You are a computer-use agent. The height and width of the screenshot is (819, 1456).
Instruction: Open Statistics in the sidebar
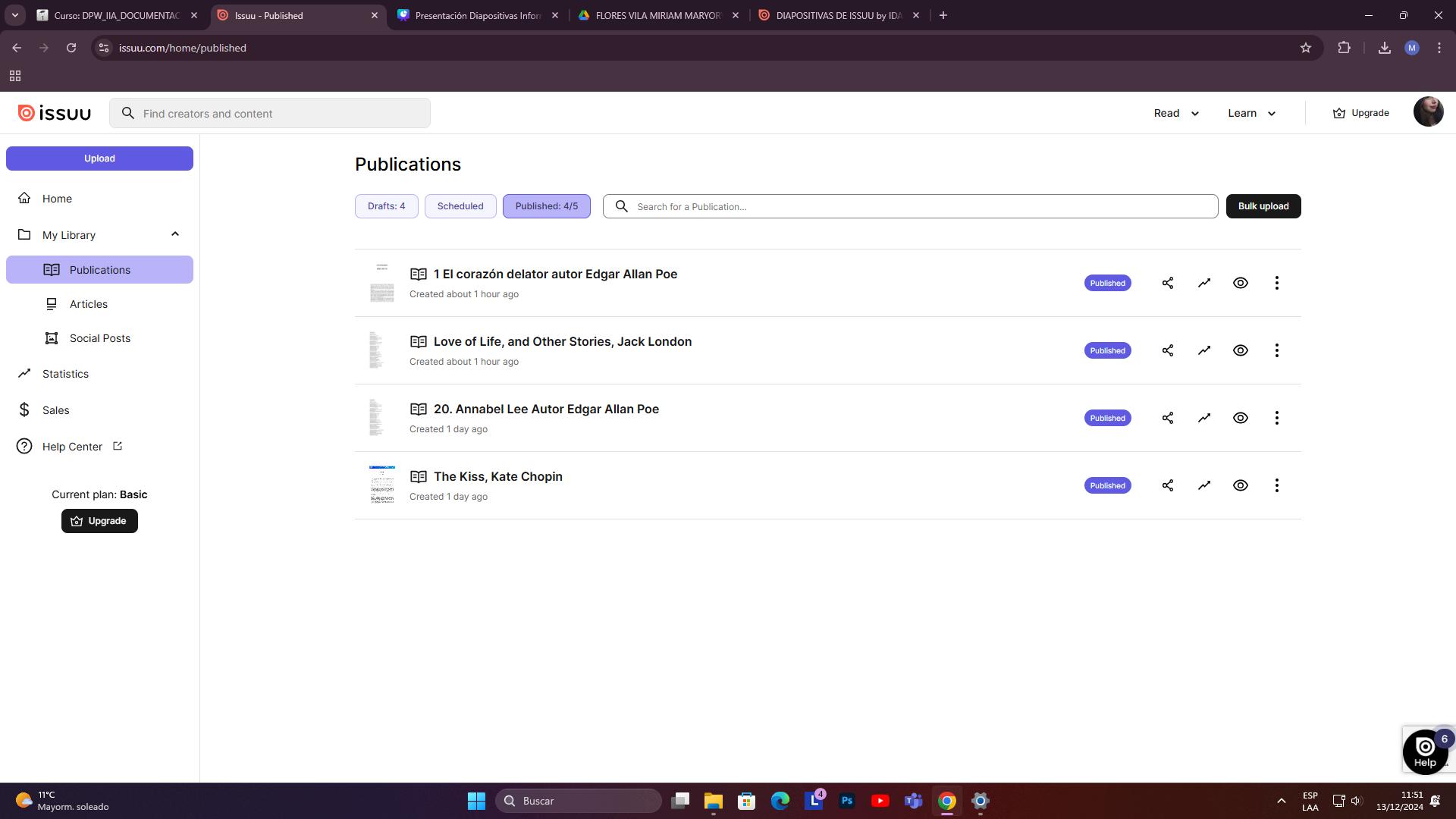[65, 374]
